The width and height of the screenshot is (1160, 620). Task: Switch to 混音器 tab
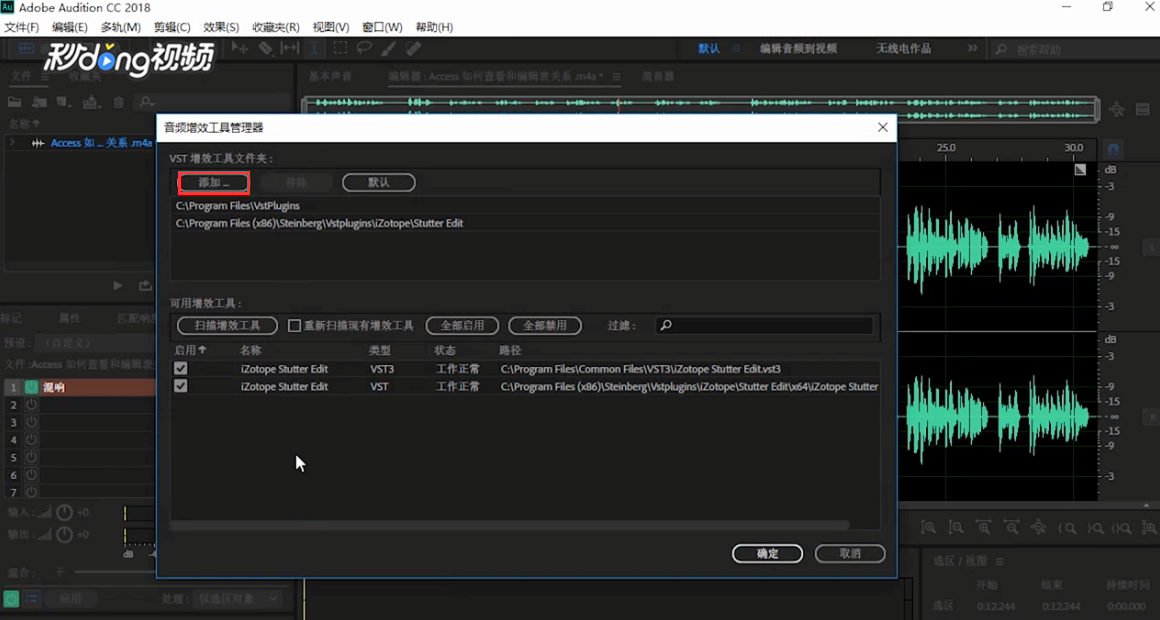pos(658,76)
